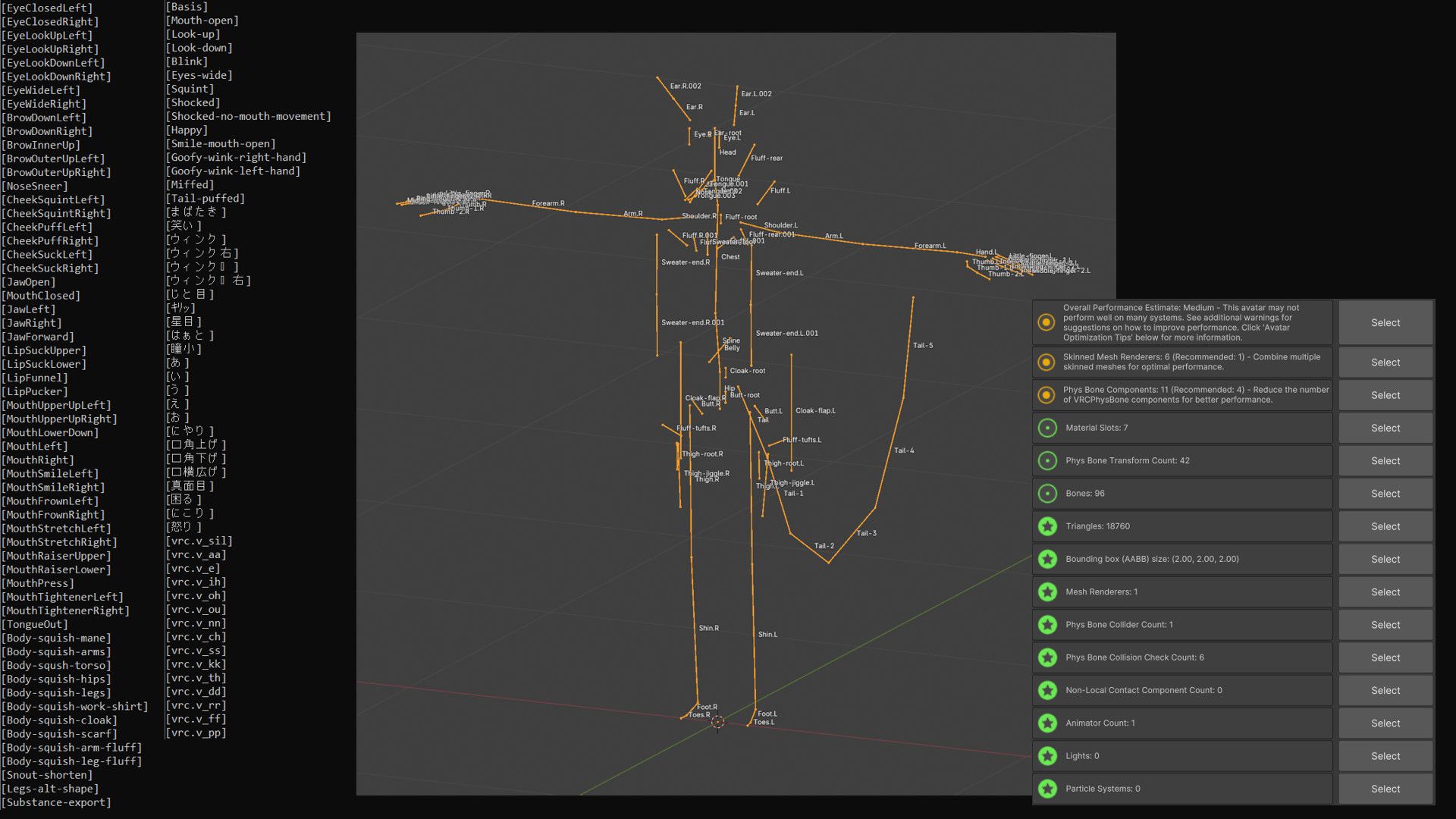Click the Material Slots rating icon
Viewport: 1456px width, 819px height.
click(1047, 428)
